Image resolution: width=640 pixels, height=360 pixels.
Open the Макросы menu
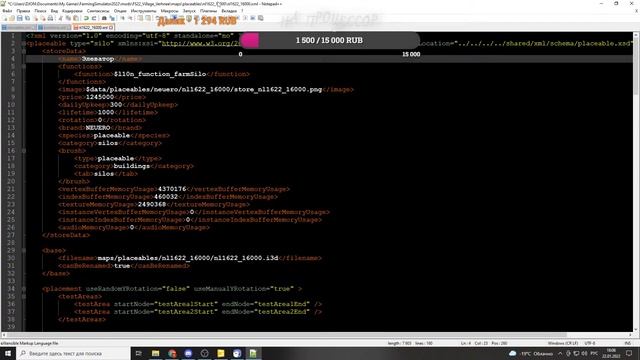point(169,11)
